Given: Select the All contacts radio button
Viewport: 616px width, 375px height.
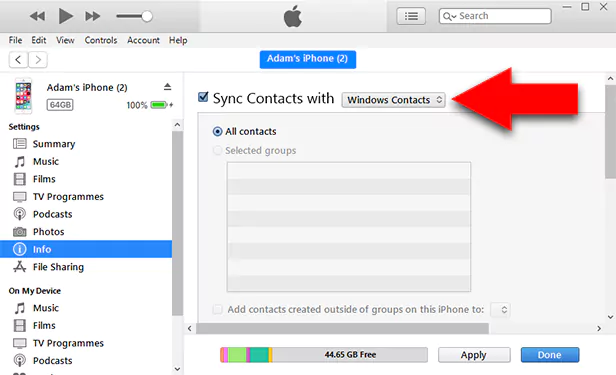Looking at the screenshot, I should point(217,132).
